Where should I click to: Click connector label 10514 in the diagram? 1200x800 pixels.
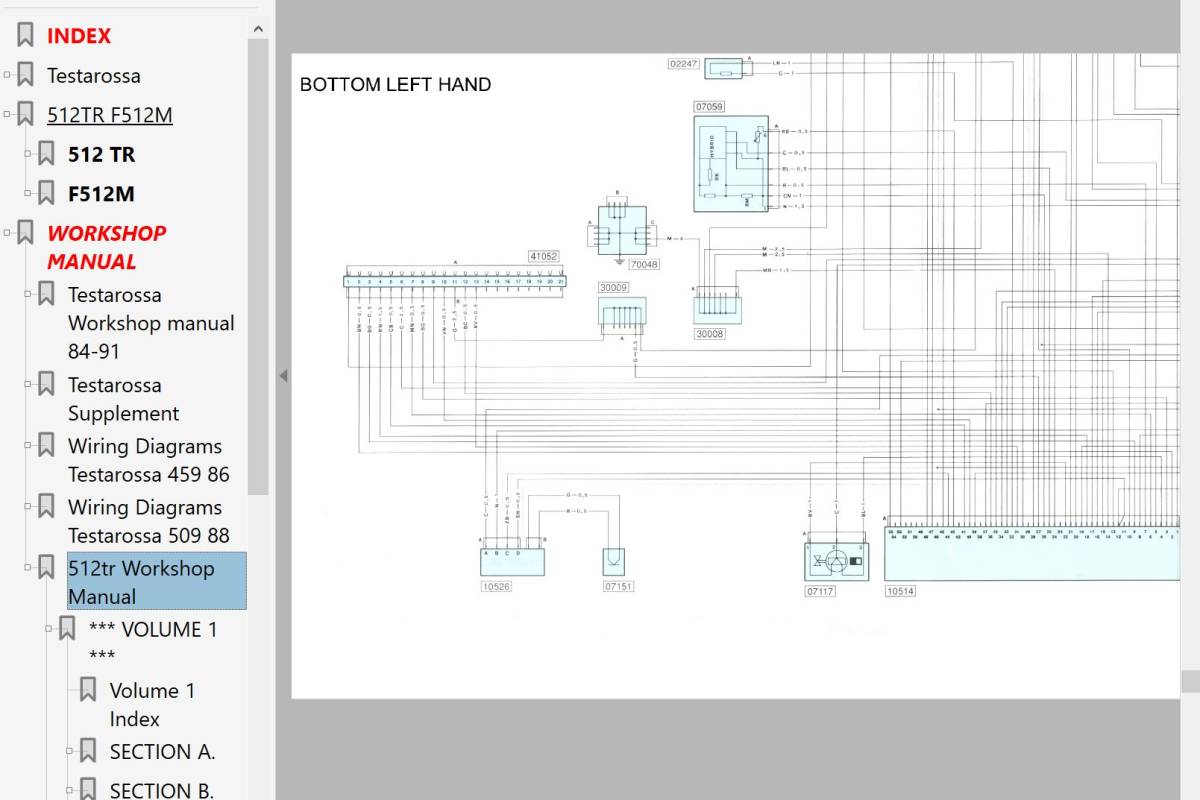pos(900,591)
